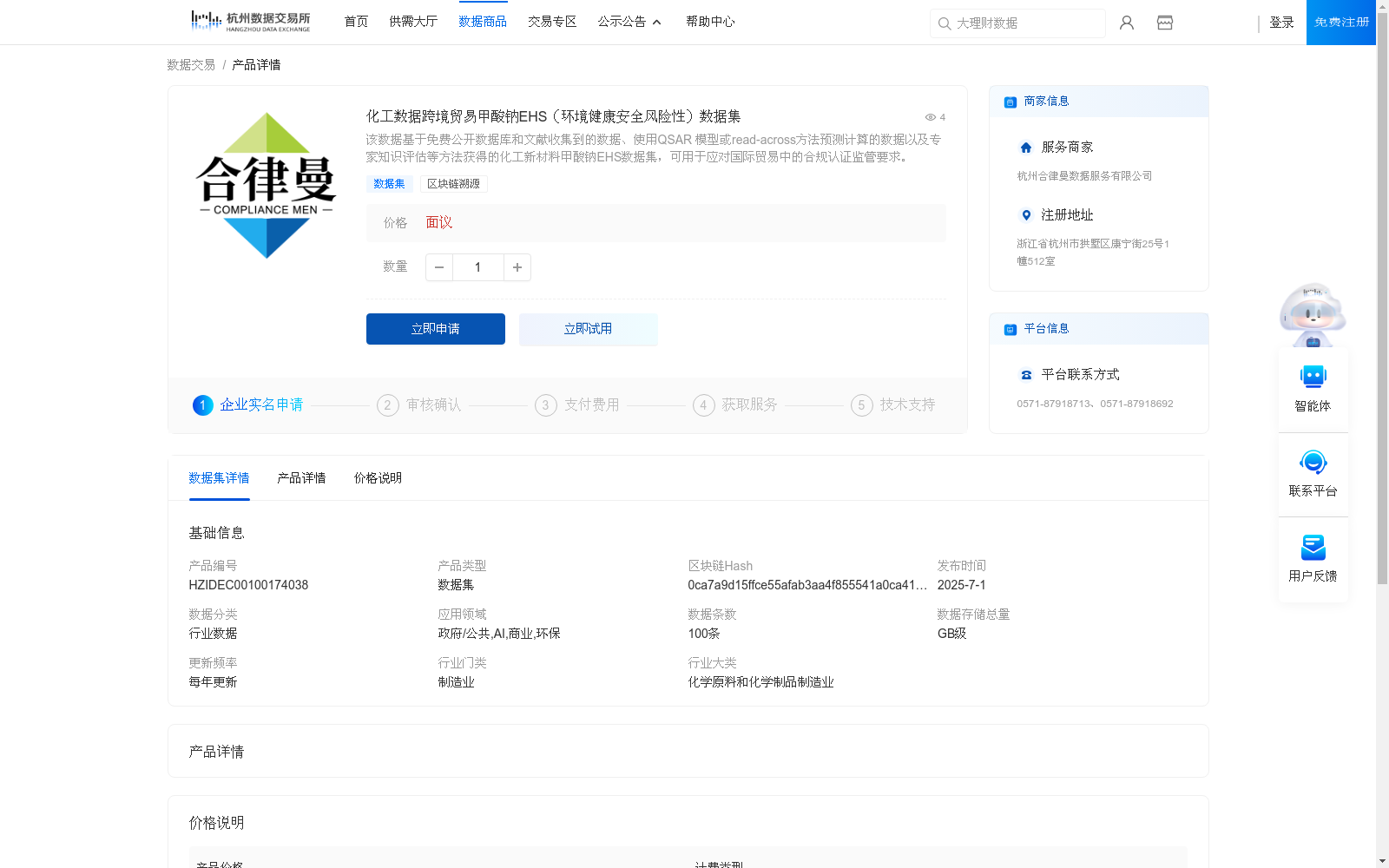The height and width of the screenshot is (868, 1389).
Task: Open the 智能体 assistant icon
Action: [1313, 377]
